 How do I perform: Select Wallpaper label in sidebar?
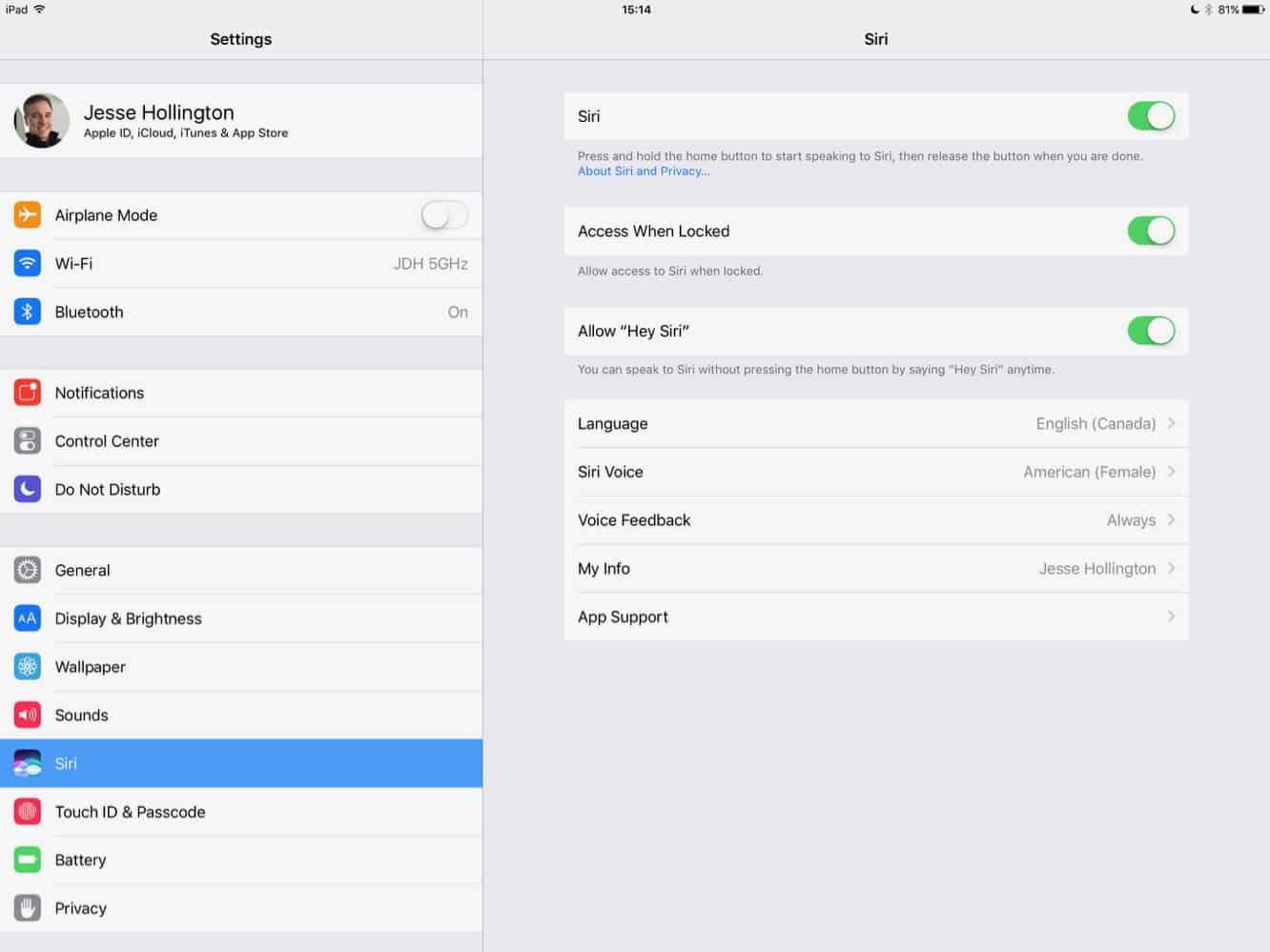coord(90,667)
